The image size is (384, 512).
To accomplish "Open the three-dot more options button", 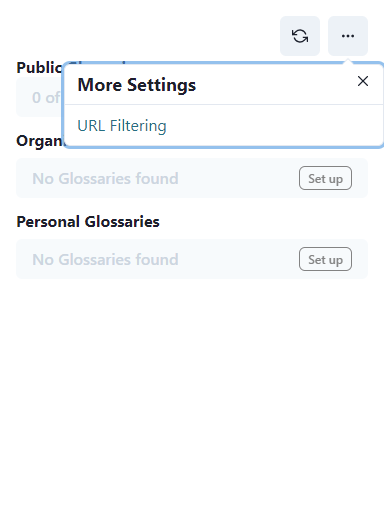I will coord(348,36).
